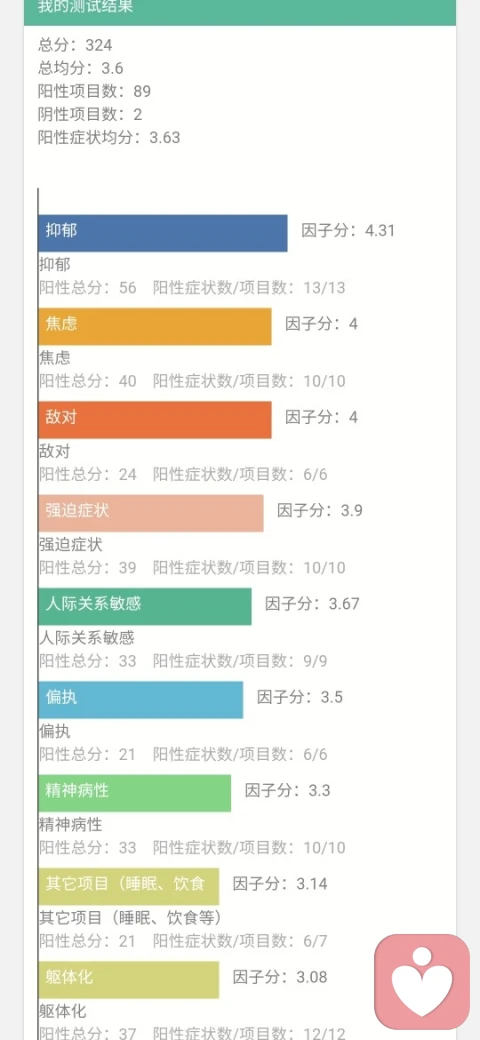Select the orange 焦虑 bar
This screenshot has width=480, height=1040.
pyautogui.click(x=154, y=326)
